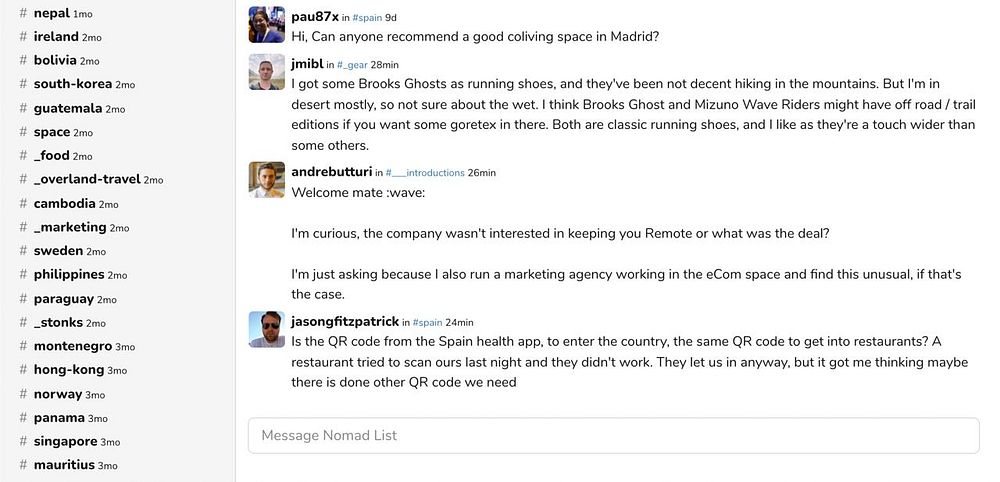The height and width of the screenshot is (482, 1000).
Task: Click the hash icon beside space
Action: click(23, 132)
